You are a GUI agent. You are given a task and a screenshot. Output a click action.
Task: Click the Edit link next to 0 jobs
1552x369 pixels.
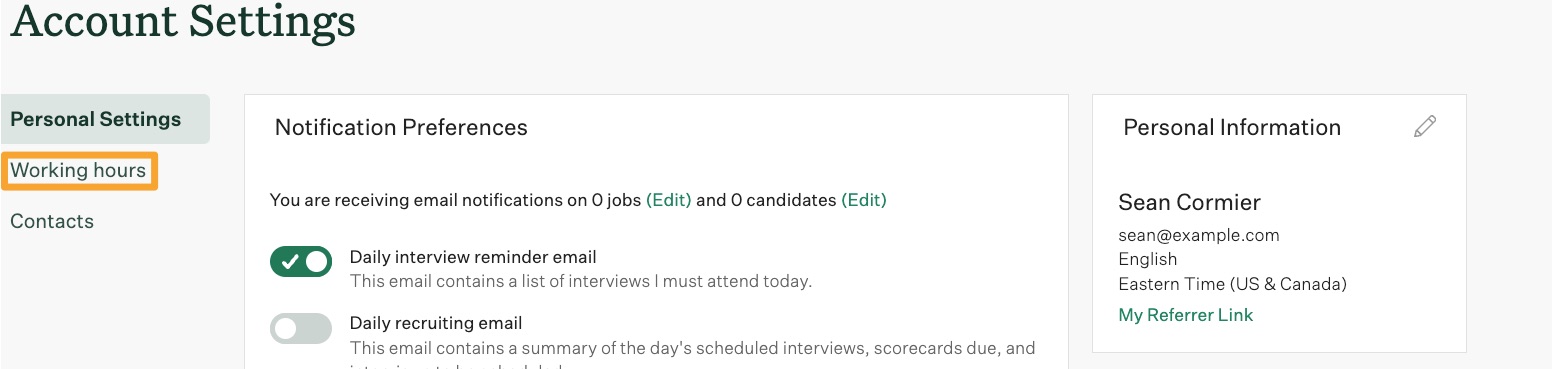tap(669, 200)
